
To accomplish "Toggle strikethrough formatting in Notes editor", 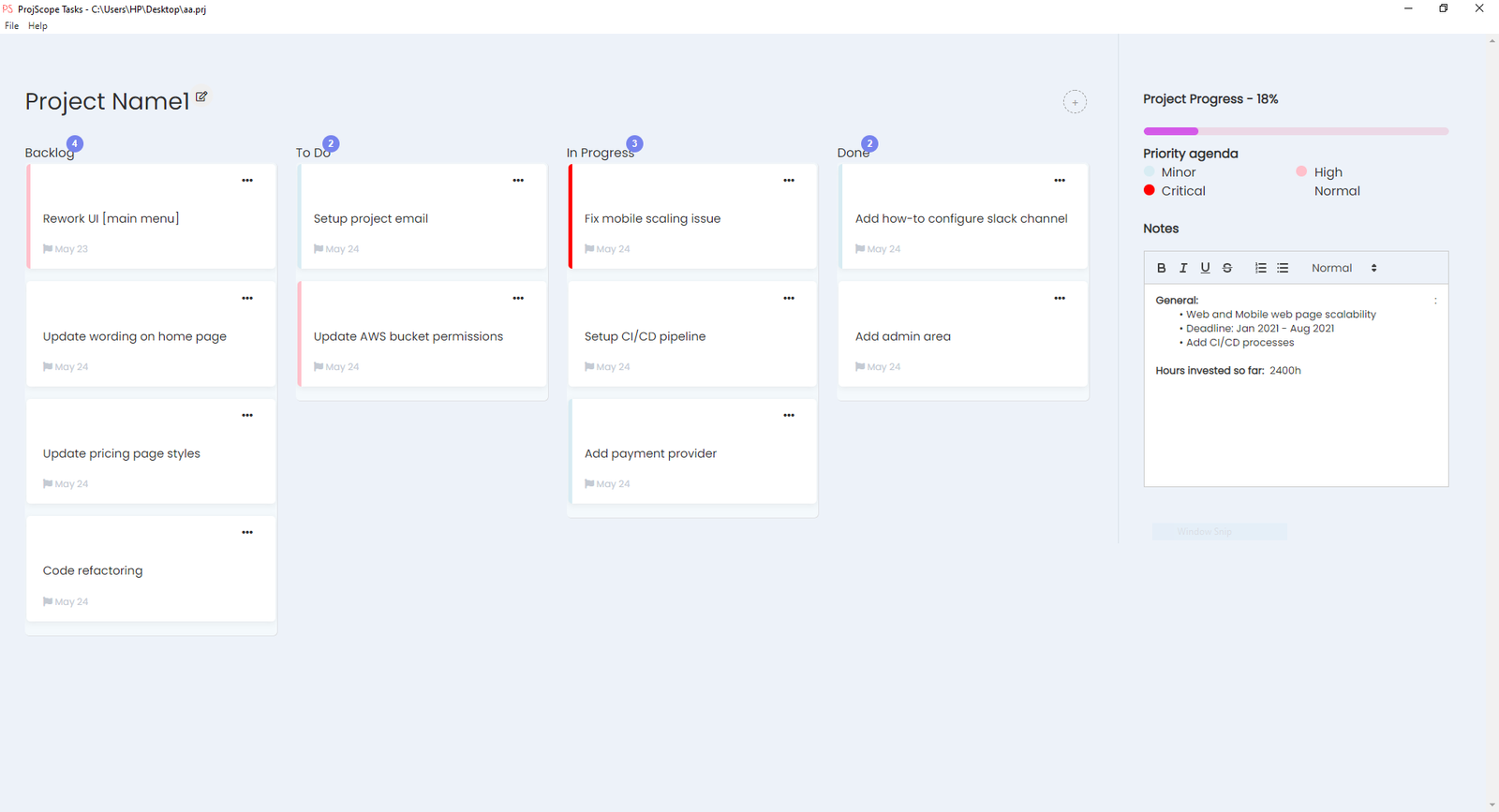I will 1226,268.
